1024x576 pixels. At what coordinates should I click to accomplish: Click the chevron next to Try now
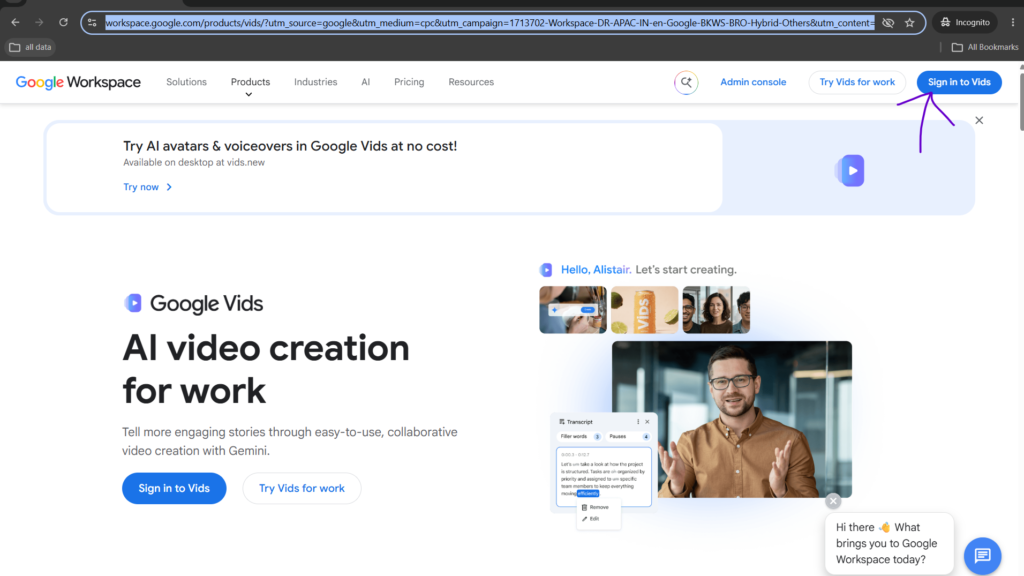click(169, 187)
